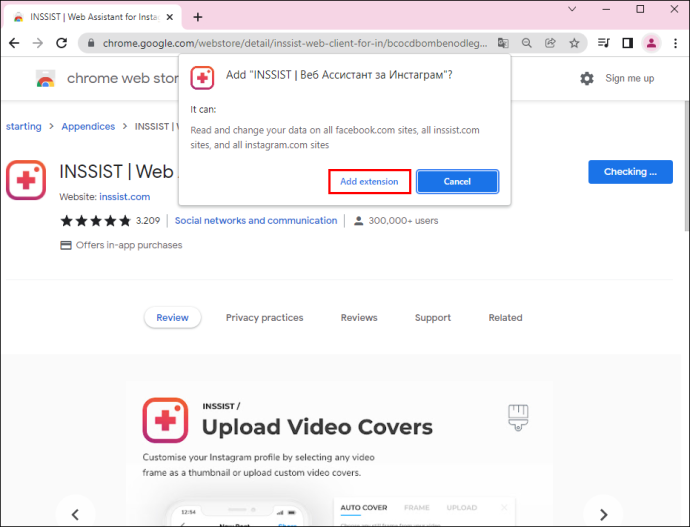The width and height of the screenshot is (690, 527).
Task: Click the chrome web store title text
Action: click(123, 78)
